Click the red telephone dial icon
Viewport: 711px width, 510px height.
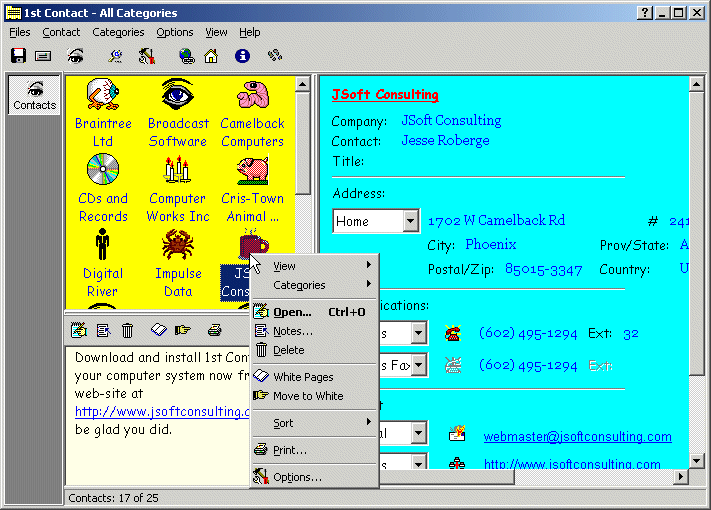pos(453,333)
